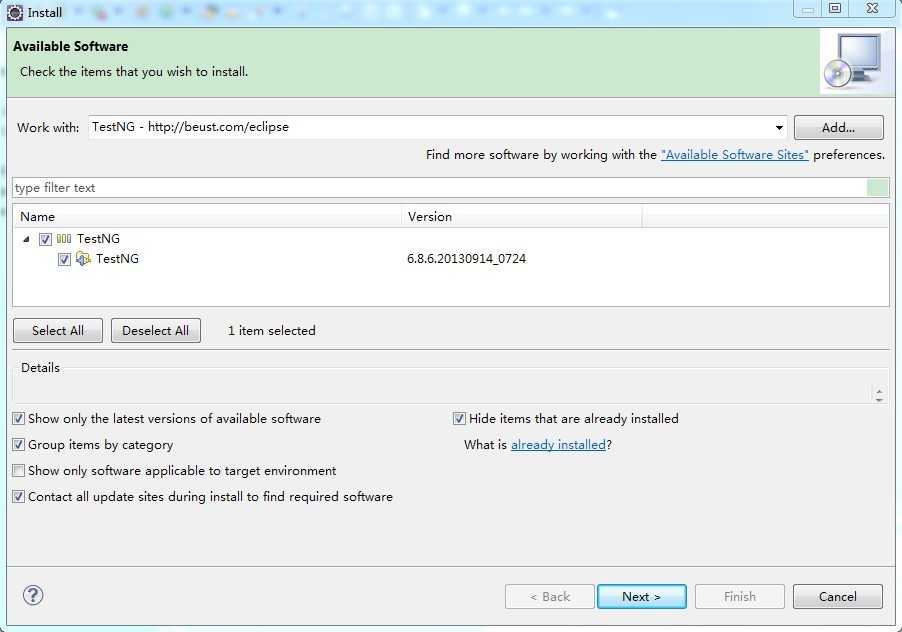
Task: Collapse the TestNG category tree node
Action: (x=26, y=239)
